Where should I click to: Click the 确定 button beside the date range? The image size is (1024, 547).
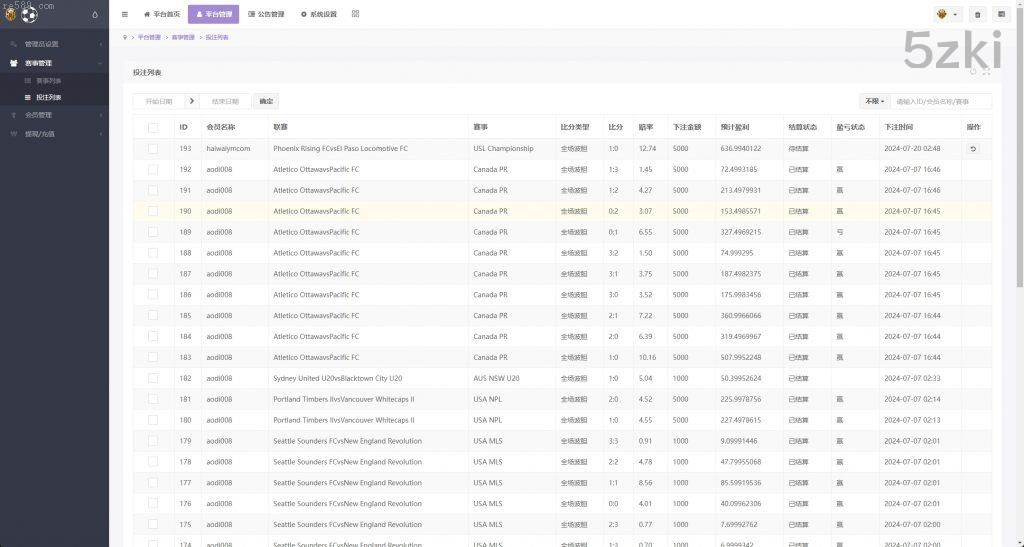pyautogui.click(x=265, y=101)
